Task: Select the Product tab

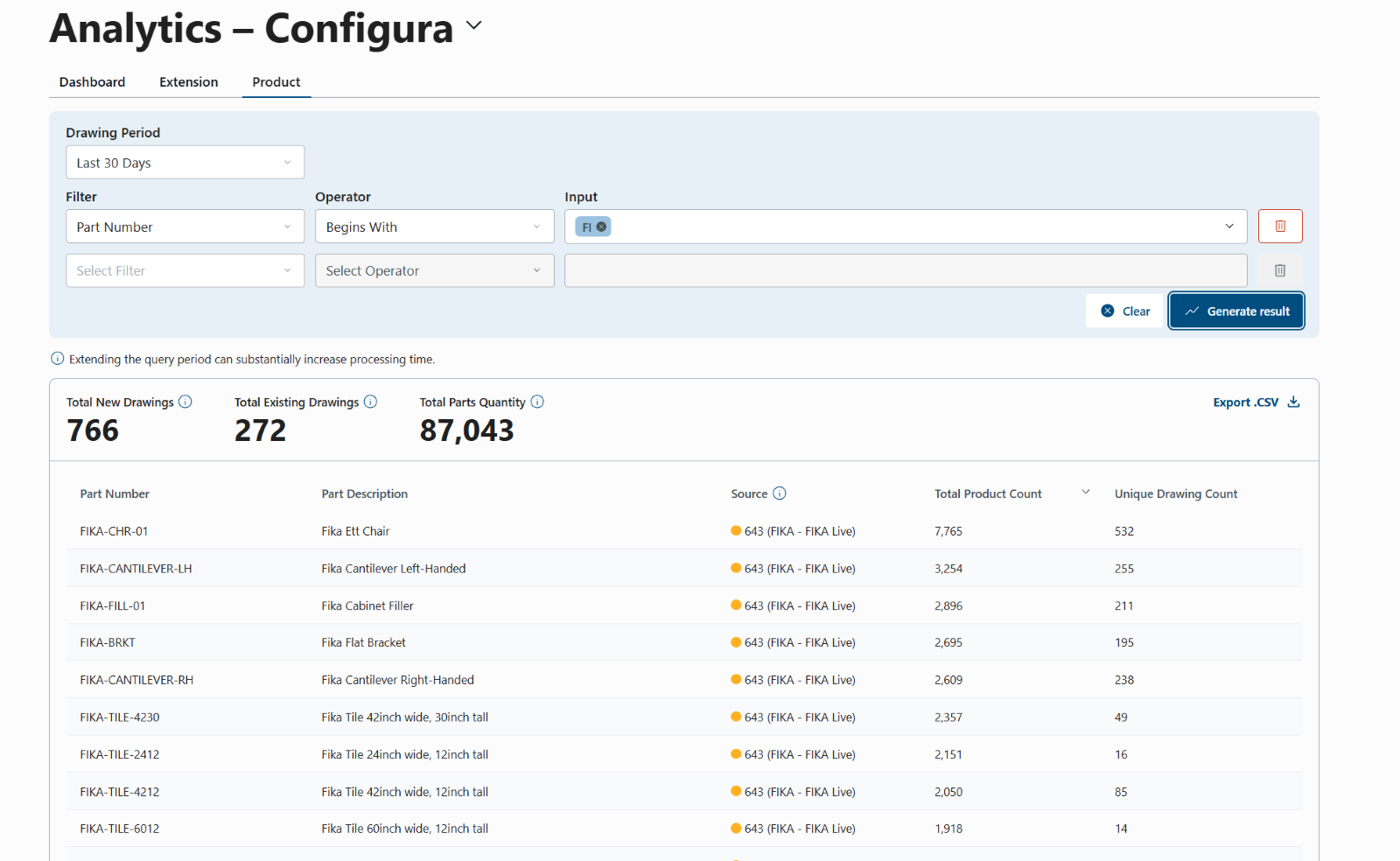Action: point(276,81)
